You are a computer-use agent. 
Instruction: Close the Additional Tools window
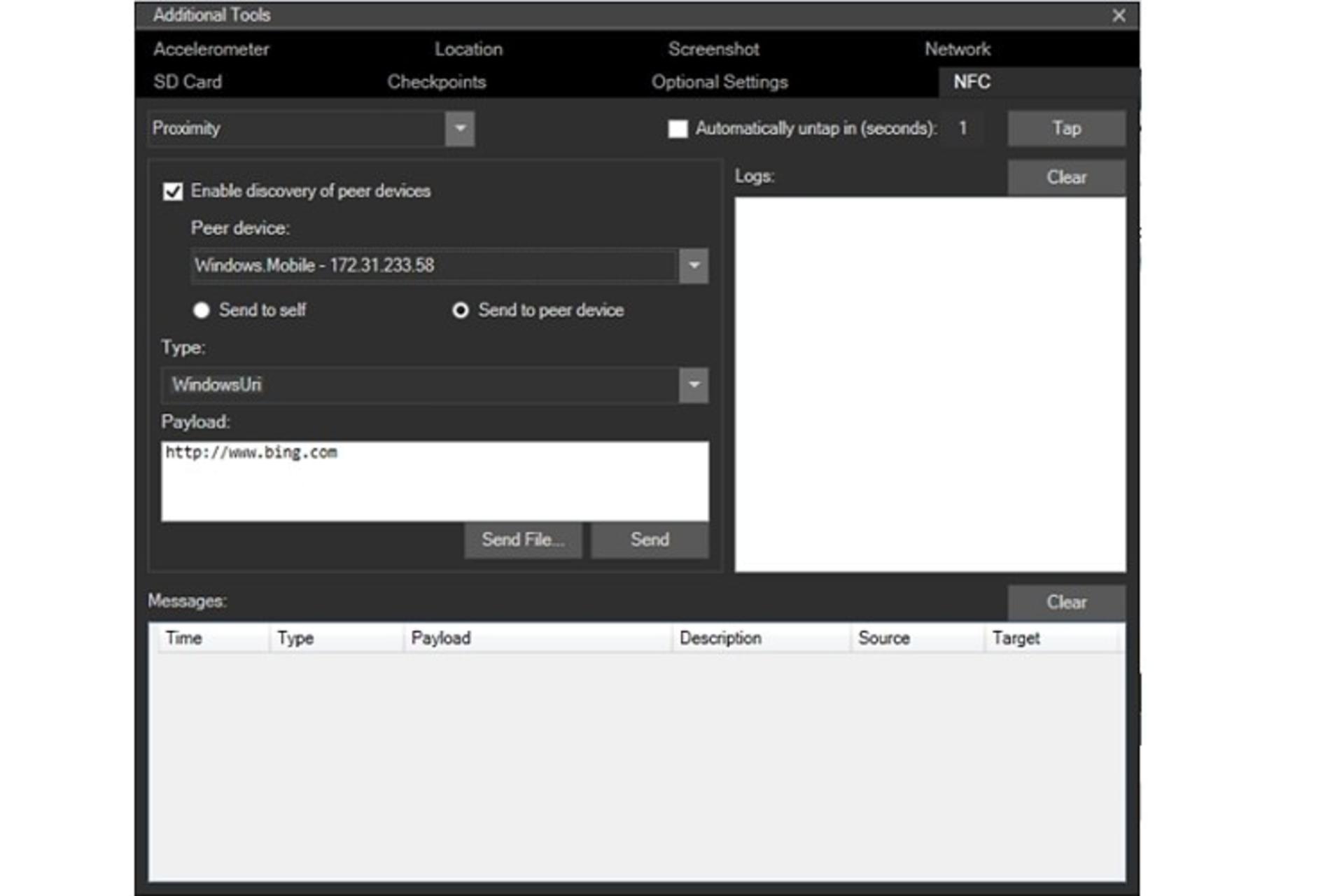[x=1119, y=15]
